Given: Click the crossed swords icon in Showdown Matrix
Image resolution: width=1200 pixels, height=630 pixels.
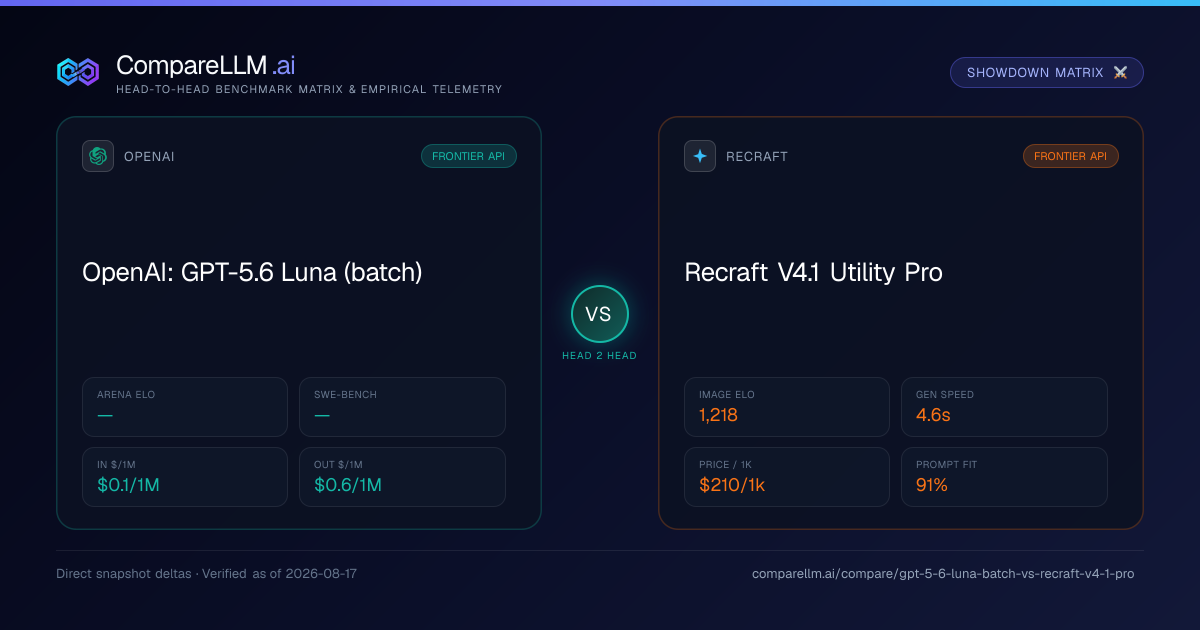Looking at the screenshot, I should point(1120,72).
